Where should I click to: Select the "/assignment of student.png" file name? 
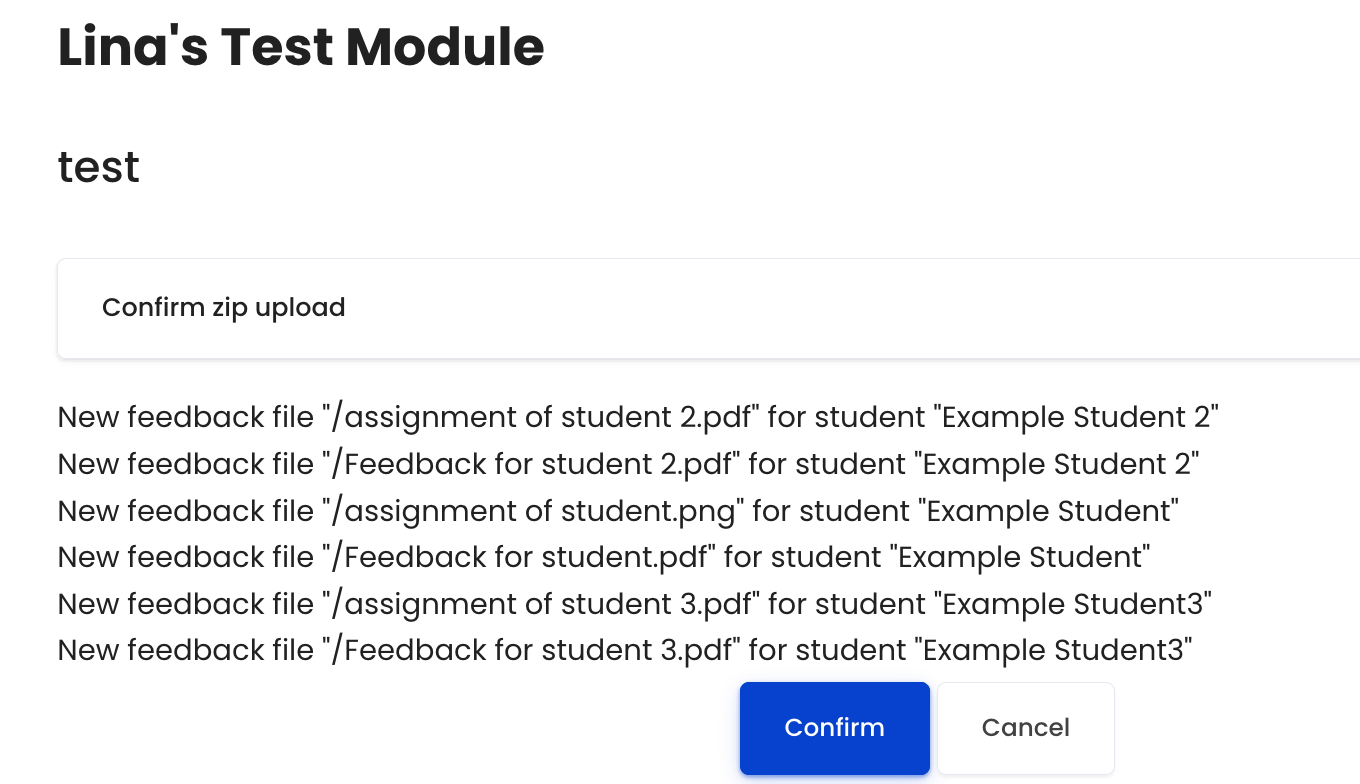[533, 511]
